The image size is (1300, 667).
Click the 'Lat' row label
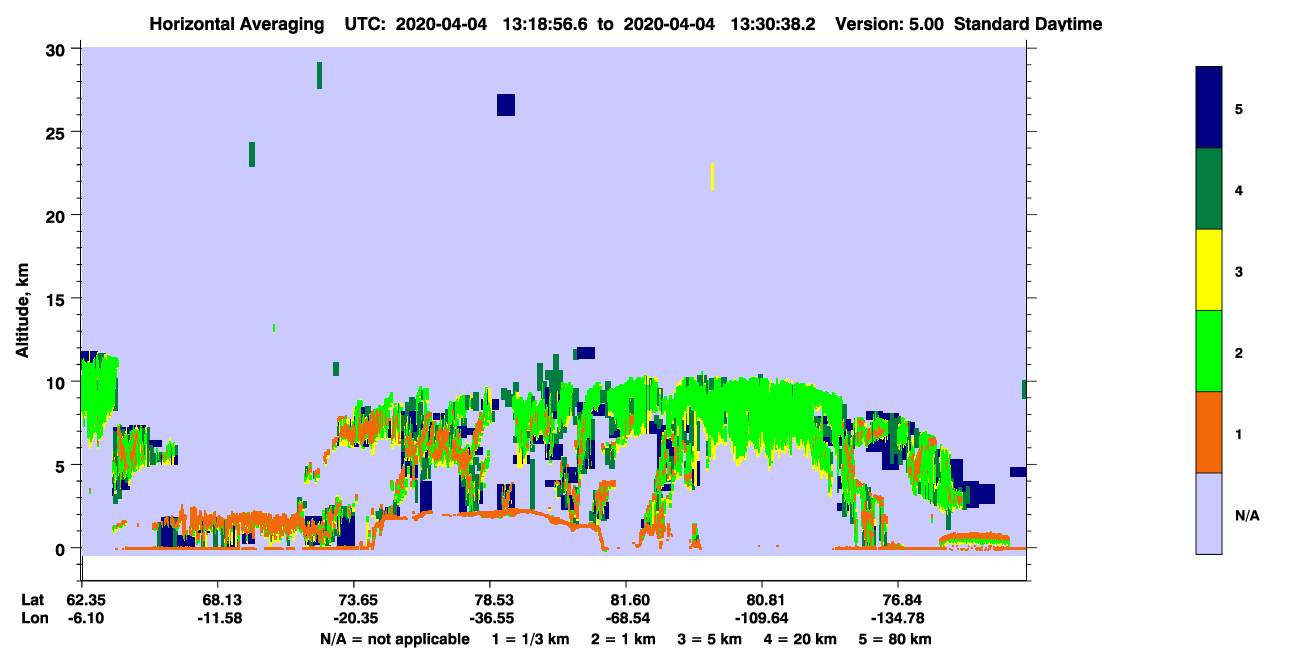pyautogui.click(x=33, y=599)
